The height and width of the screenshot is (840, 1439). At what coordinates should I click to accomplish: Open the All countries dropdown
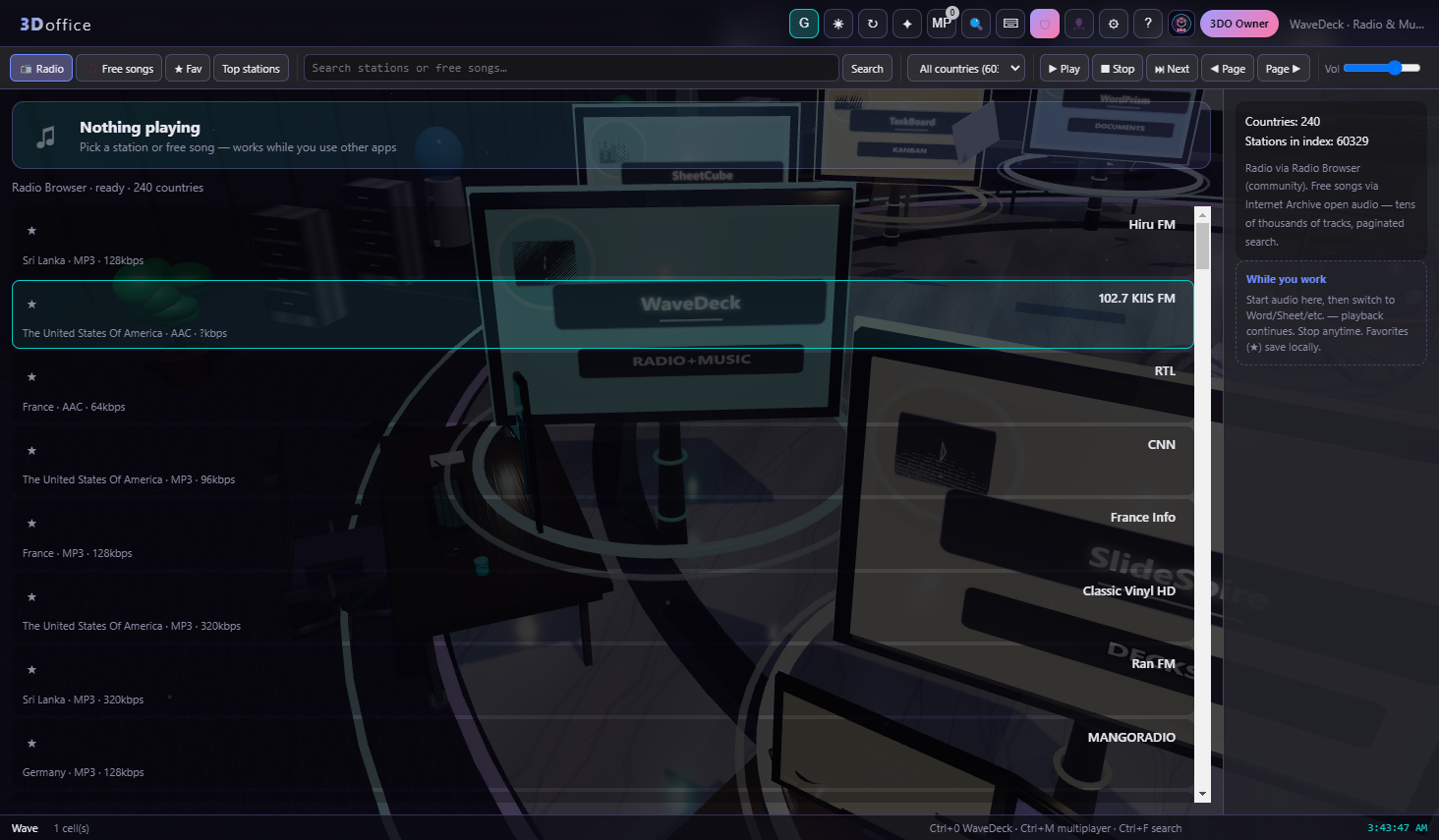click(966, 68)
